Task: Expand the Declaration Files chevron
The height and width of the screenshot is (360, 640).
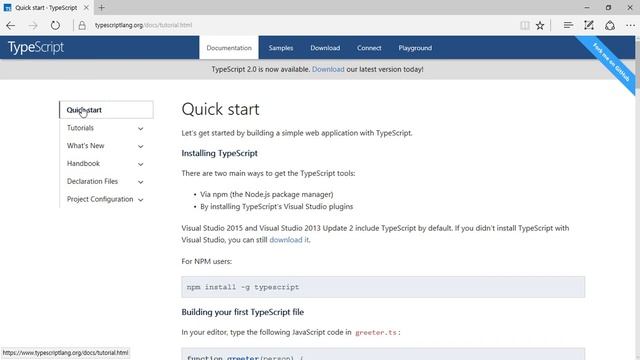Action: 140,182
